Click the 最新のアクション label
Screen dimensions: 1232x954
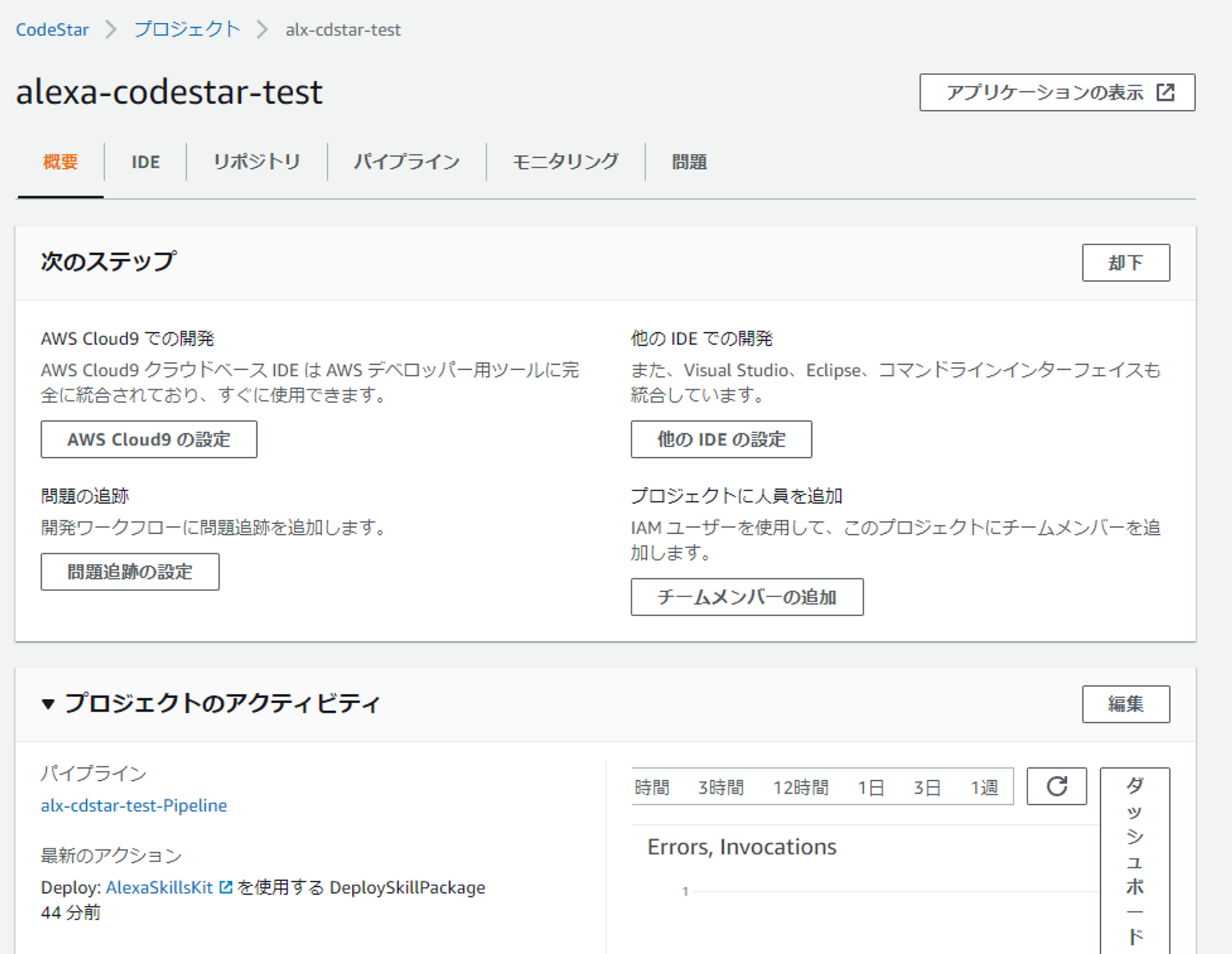111,855
